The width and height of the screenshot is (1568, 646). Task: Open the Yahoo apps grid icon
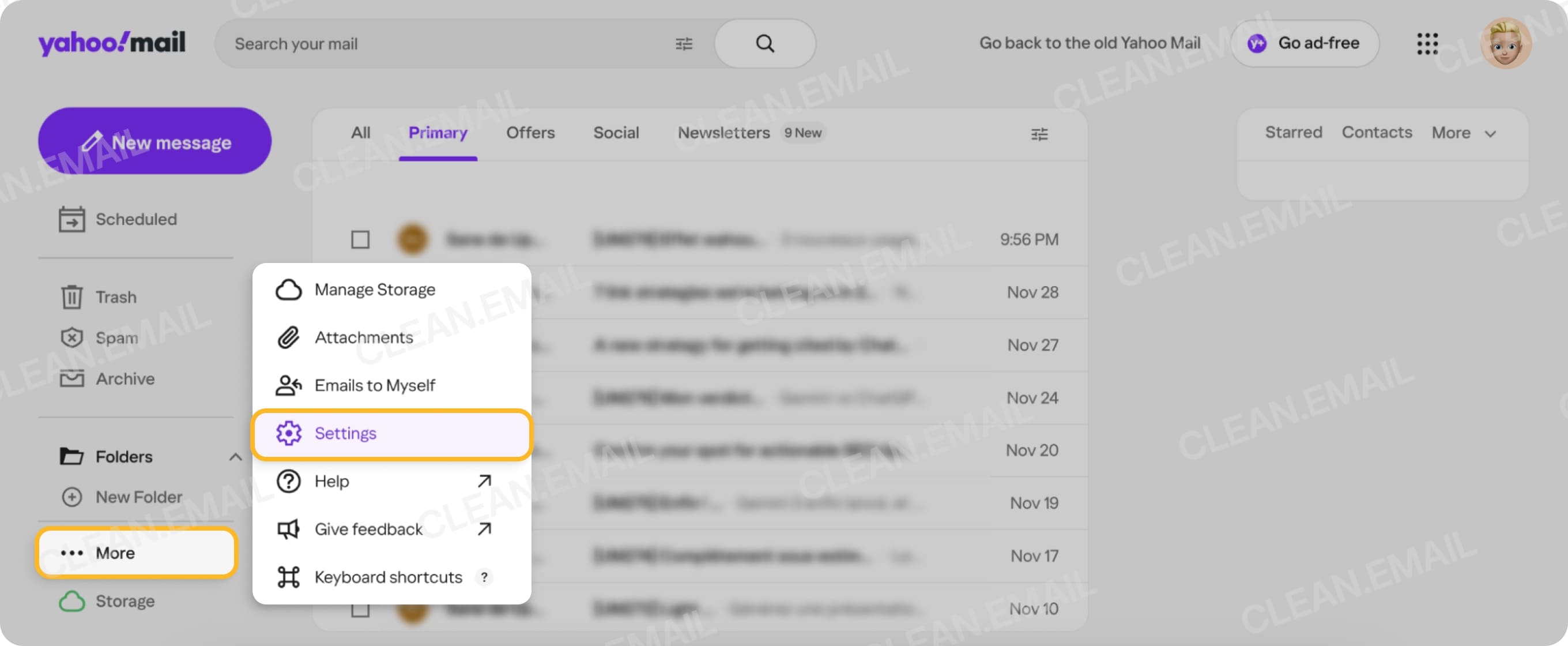coord(1427,43)
